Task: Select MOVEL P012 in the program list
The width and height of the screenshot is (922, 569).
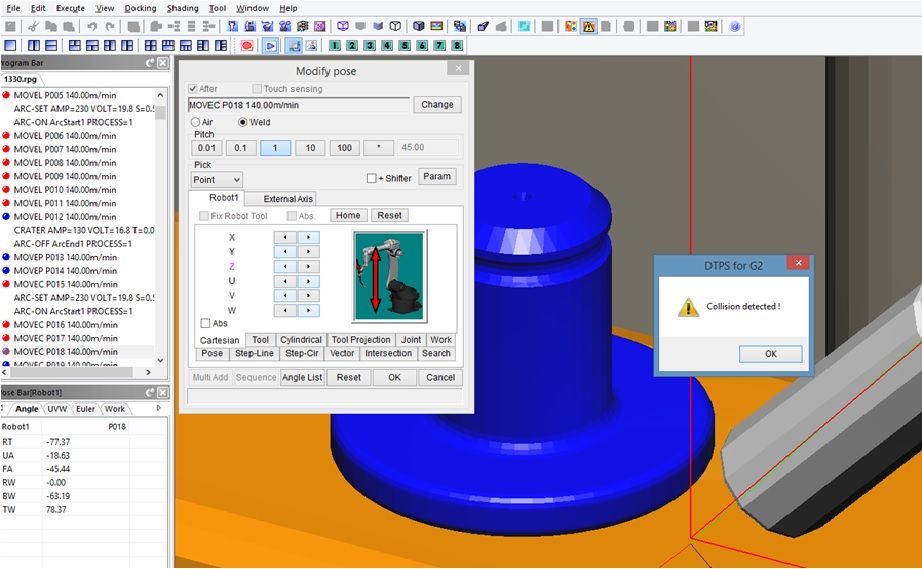Action: [64, 217]
